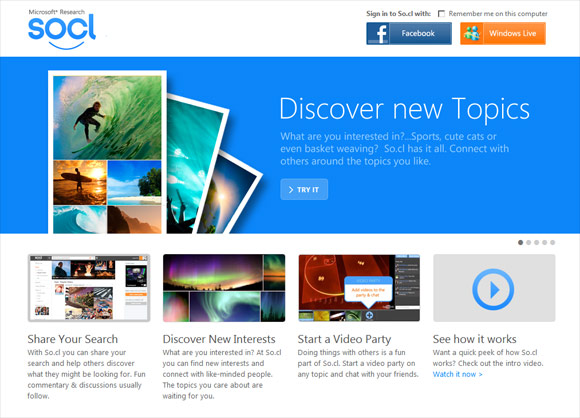
Task: Open the Video Party thumbnail
Action: pyautogui.click(x=359, y=288)
